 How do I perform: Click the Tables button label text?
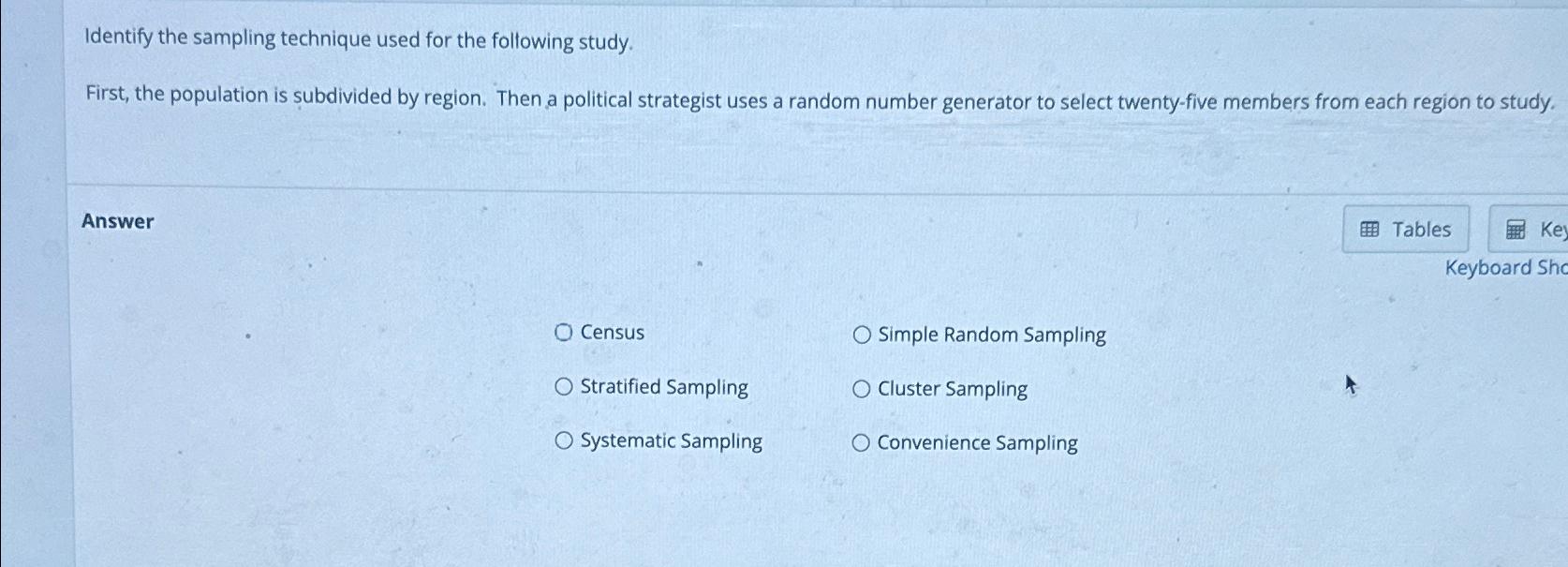pos(1424,229)
